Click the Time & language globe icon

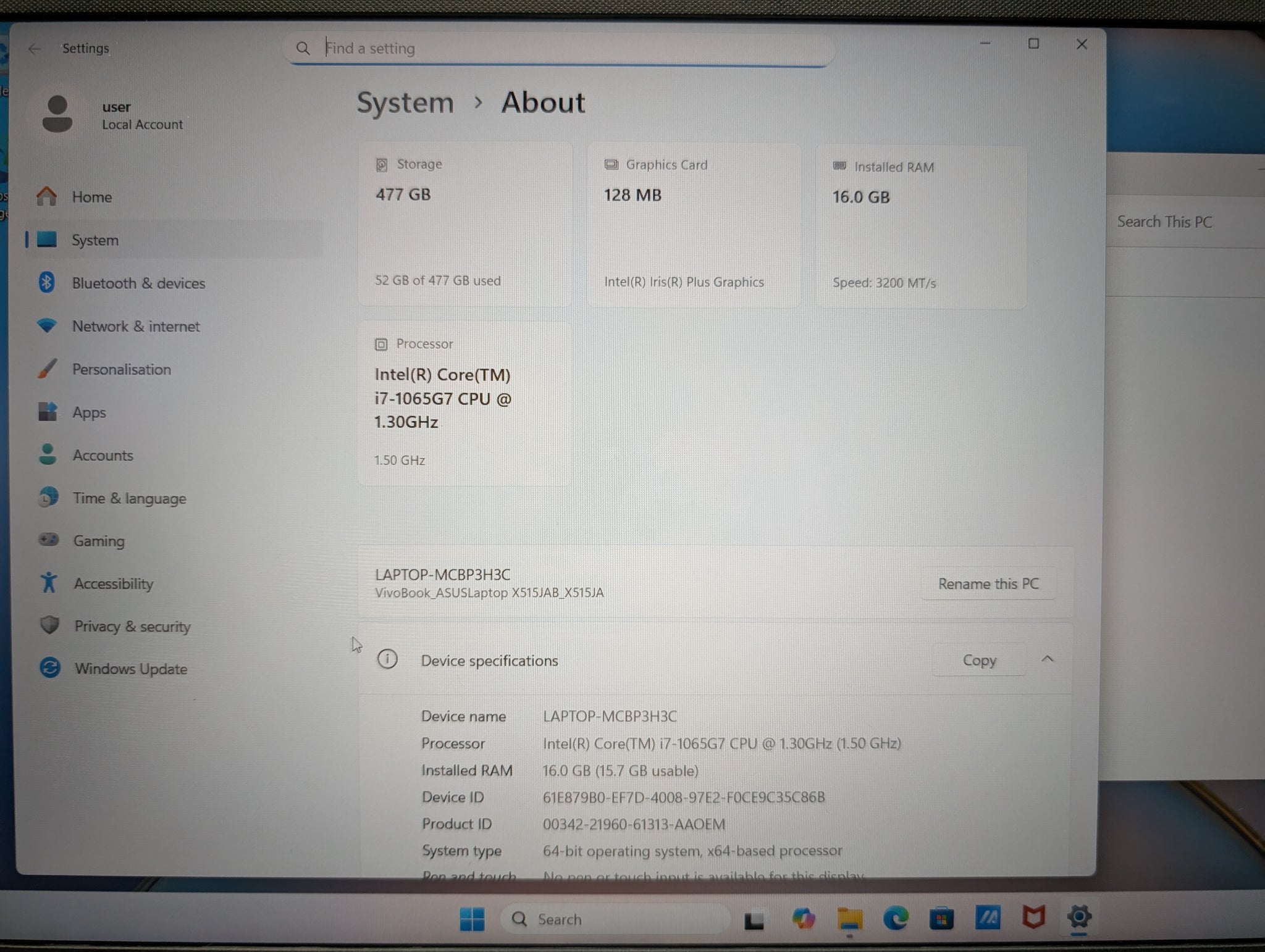48,497
